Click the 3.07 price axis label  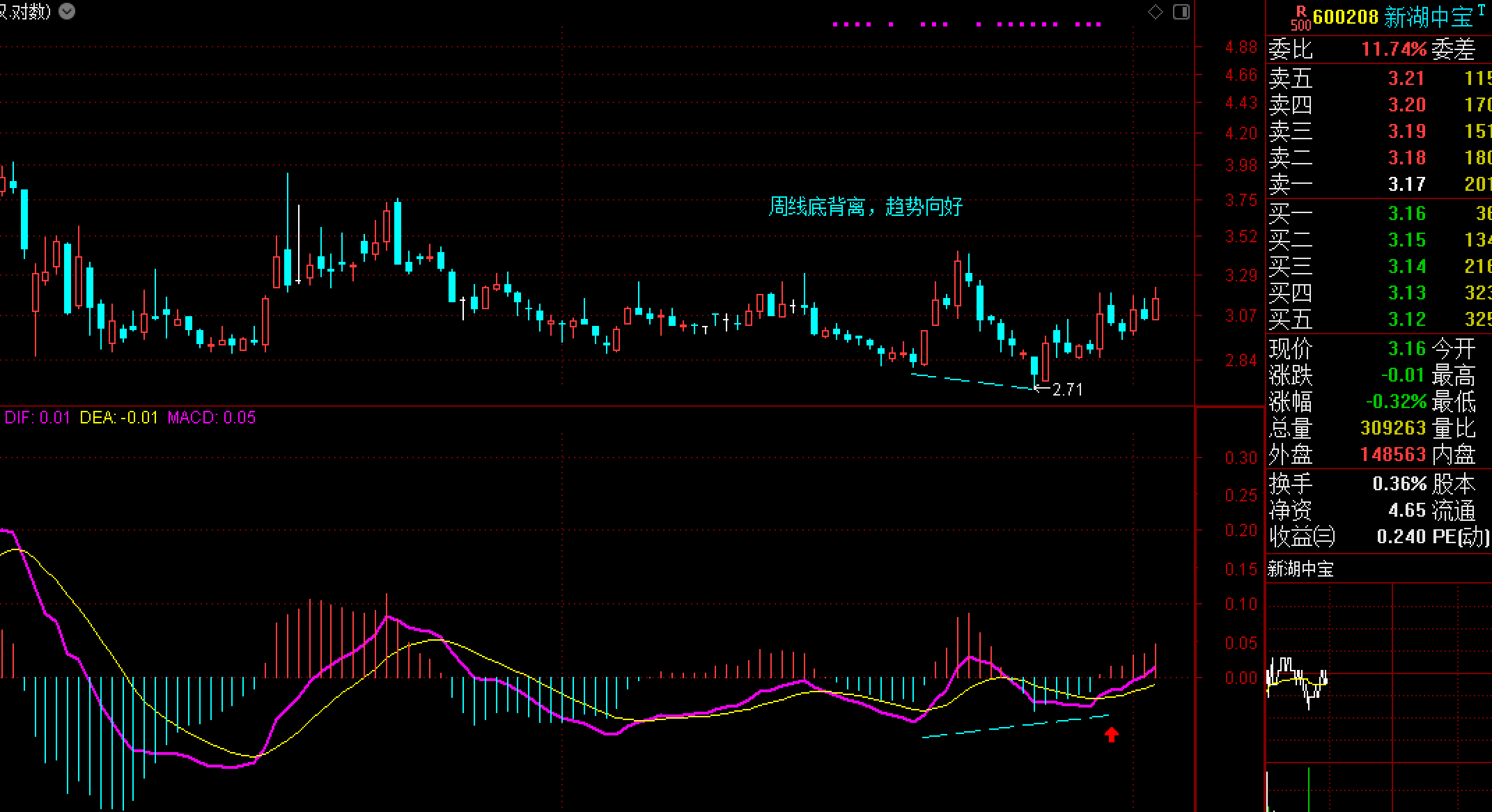[1241, 315]
